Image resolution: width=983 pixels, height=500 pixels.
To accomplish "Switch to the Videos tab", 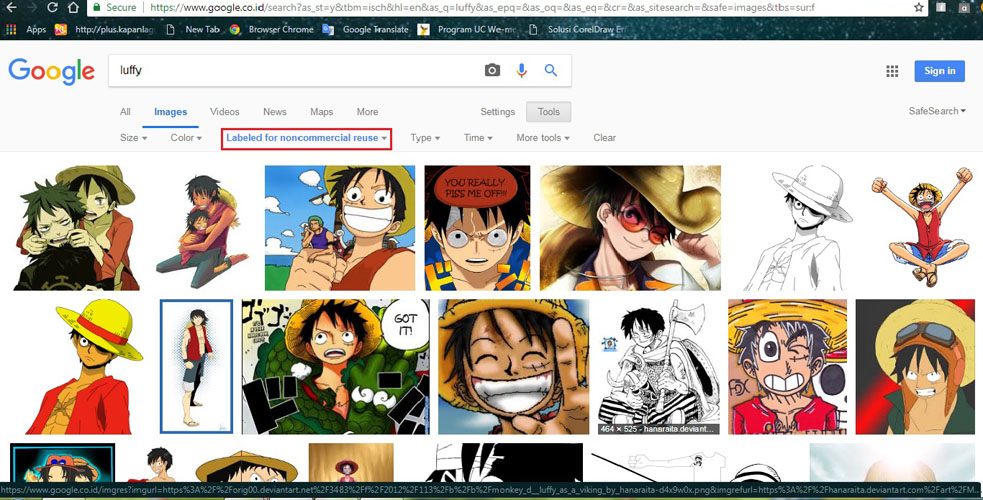I will [224, 112].
